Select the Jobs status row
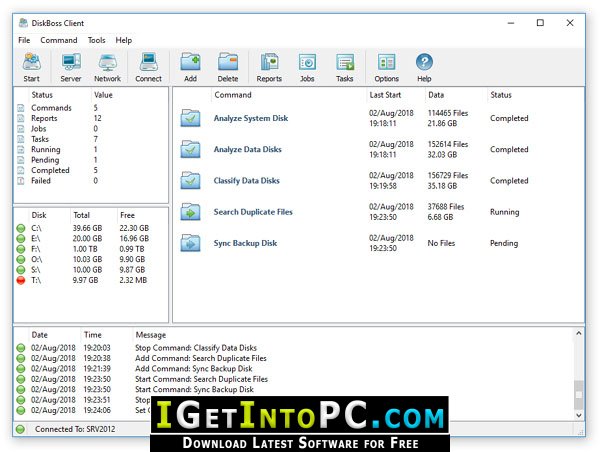The image size is (600, 452). pos(91,129)
